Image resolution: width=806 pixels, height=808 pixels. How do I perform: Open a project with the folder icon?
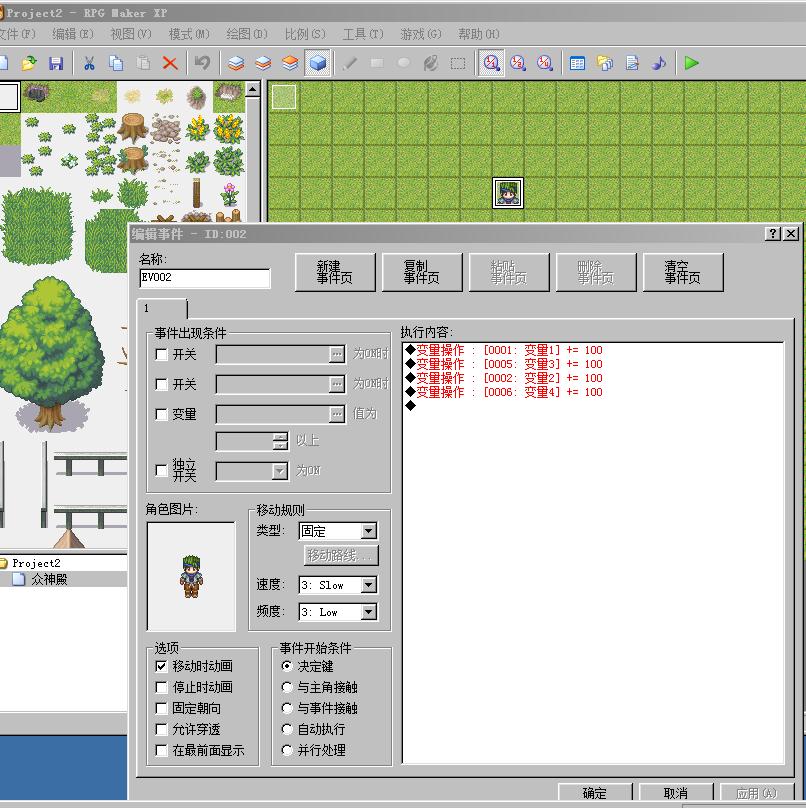[29, 63]
